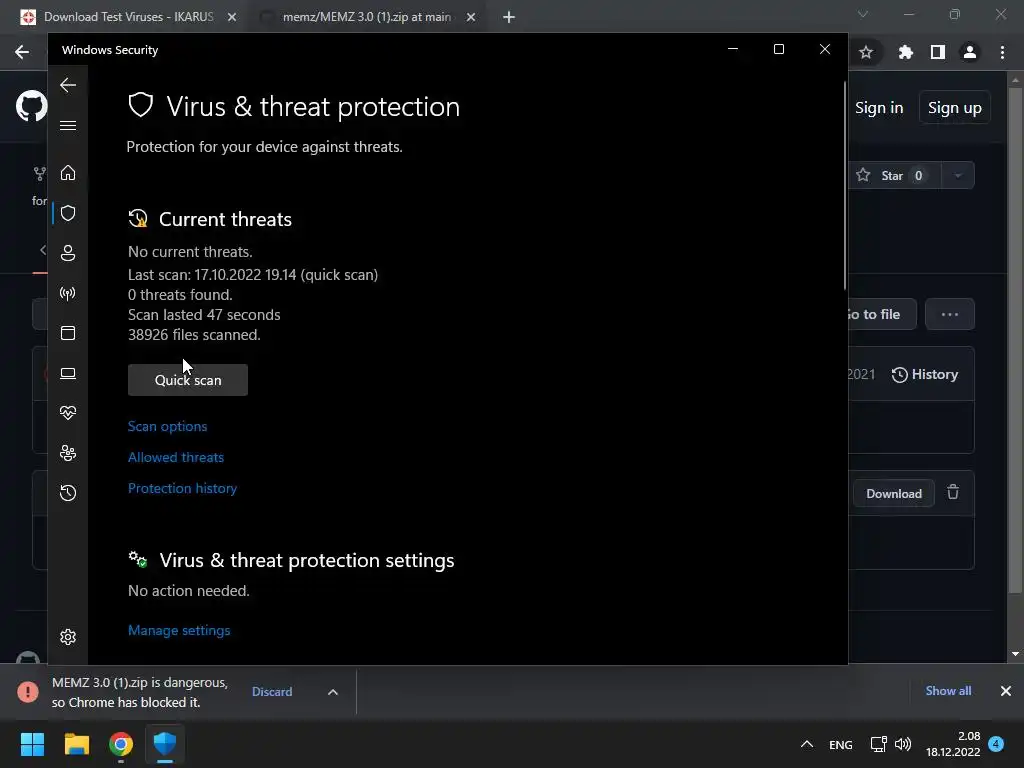Open Chrome from taskbar
The width and height of the screenshot is (1024, 768).
click(121, 744)
